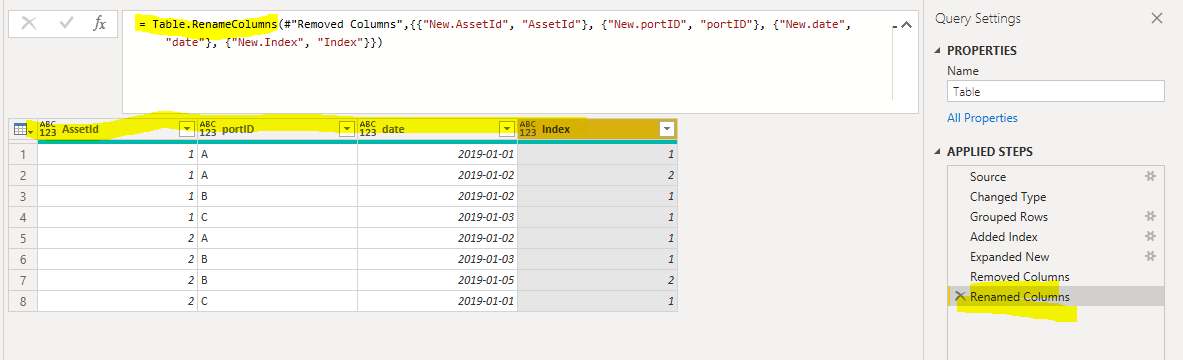Select the Changed Type applied step
1183x360 pixels.
click(1008, 197)
